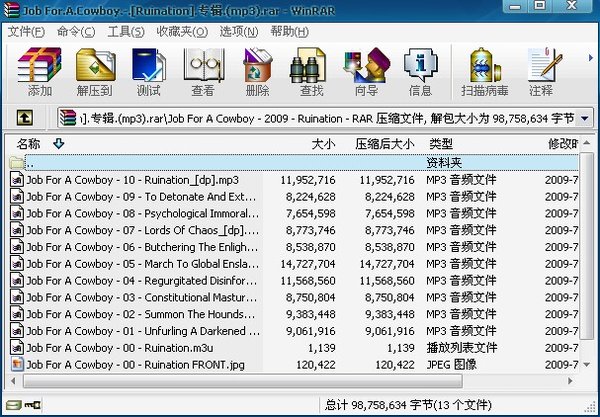Click the horizontal scrollbar thumb
The height and width of the screenshot is (417, 600).
coord(243,381)
